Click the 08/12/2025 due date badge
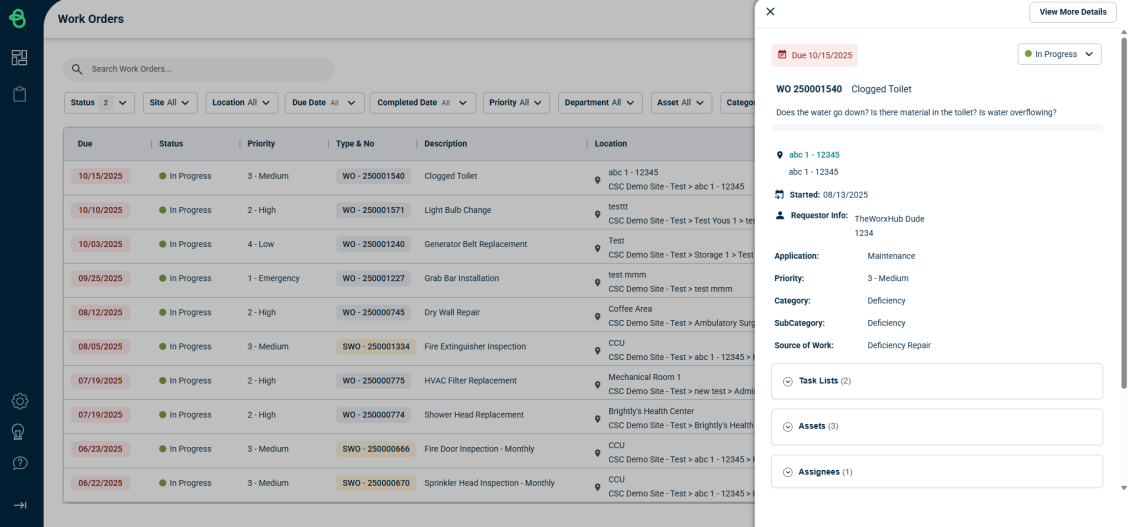This screenshot has width=1128, height=527. tap(101, 313)
